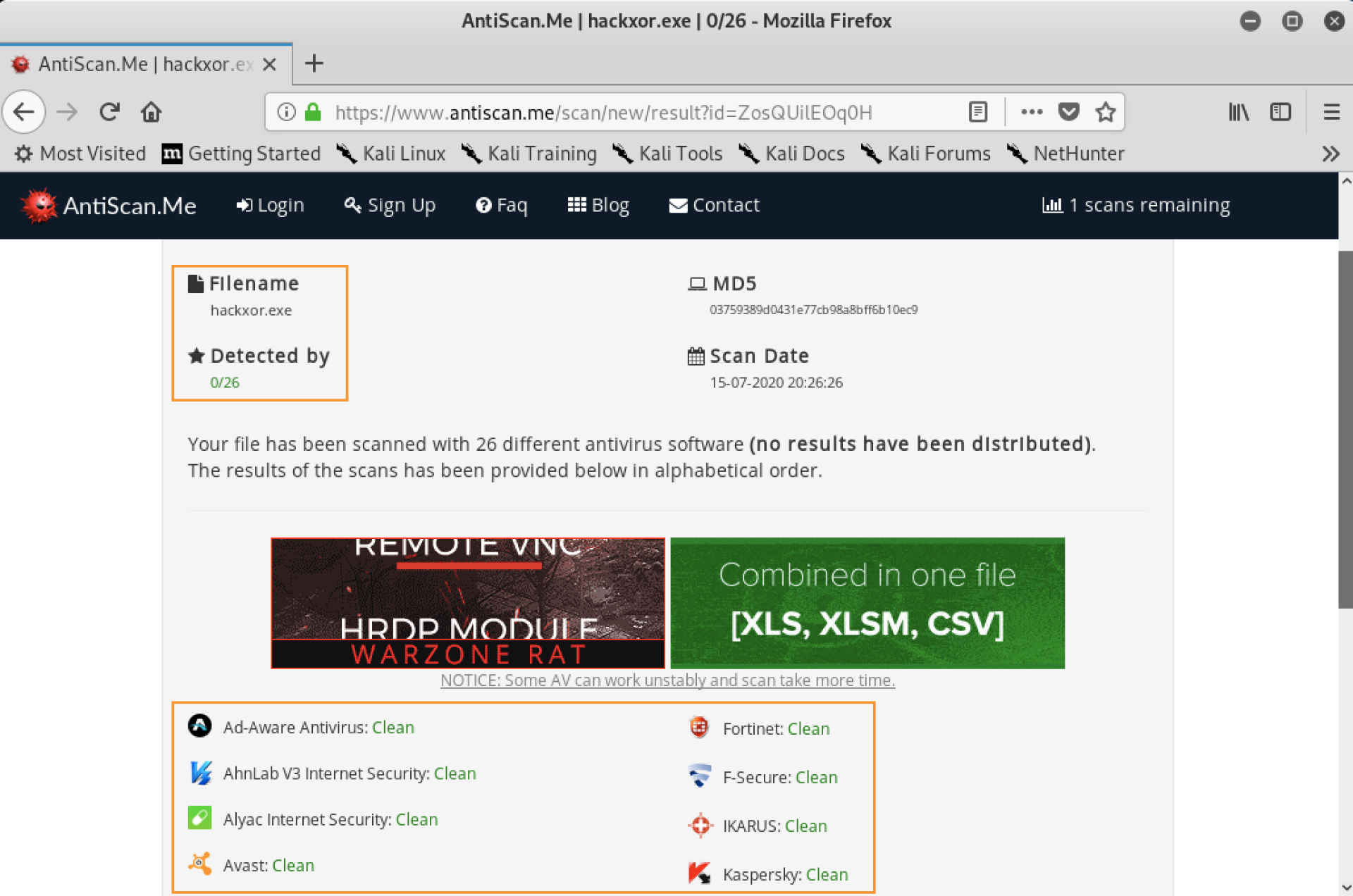1353x896 pixels.
Task: Open Most Visited bookmarks folder
Action: (80, 154)
